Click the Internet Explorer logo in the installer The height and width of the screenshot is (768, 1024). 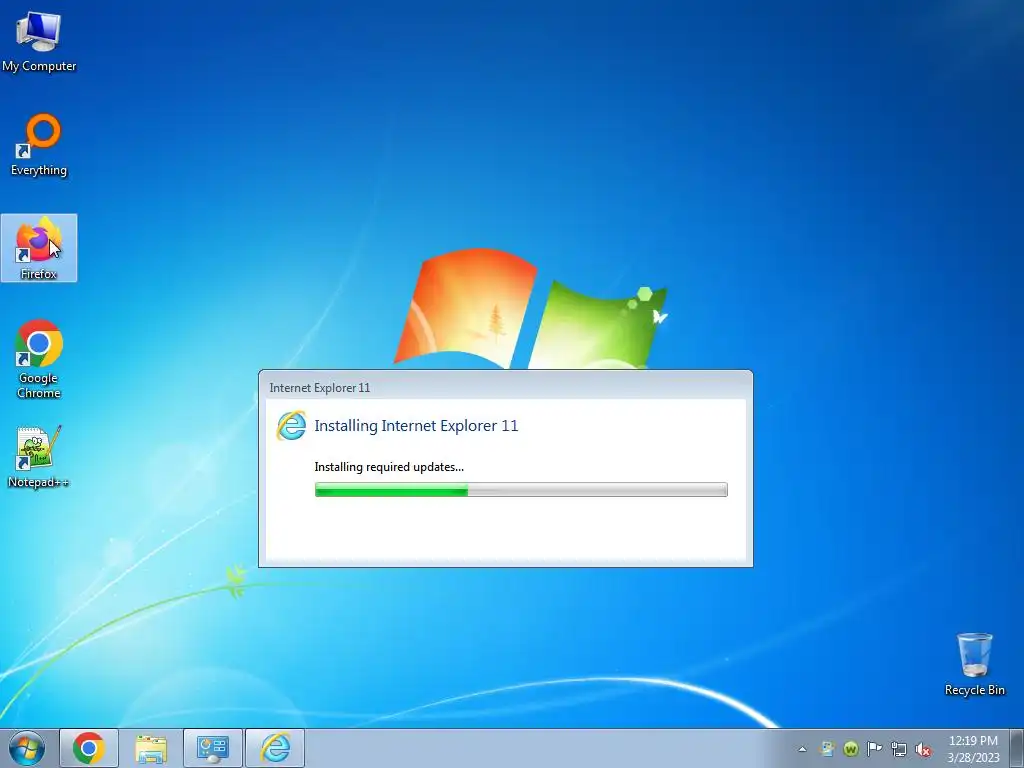[291, 426]
